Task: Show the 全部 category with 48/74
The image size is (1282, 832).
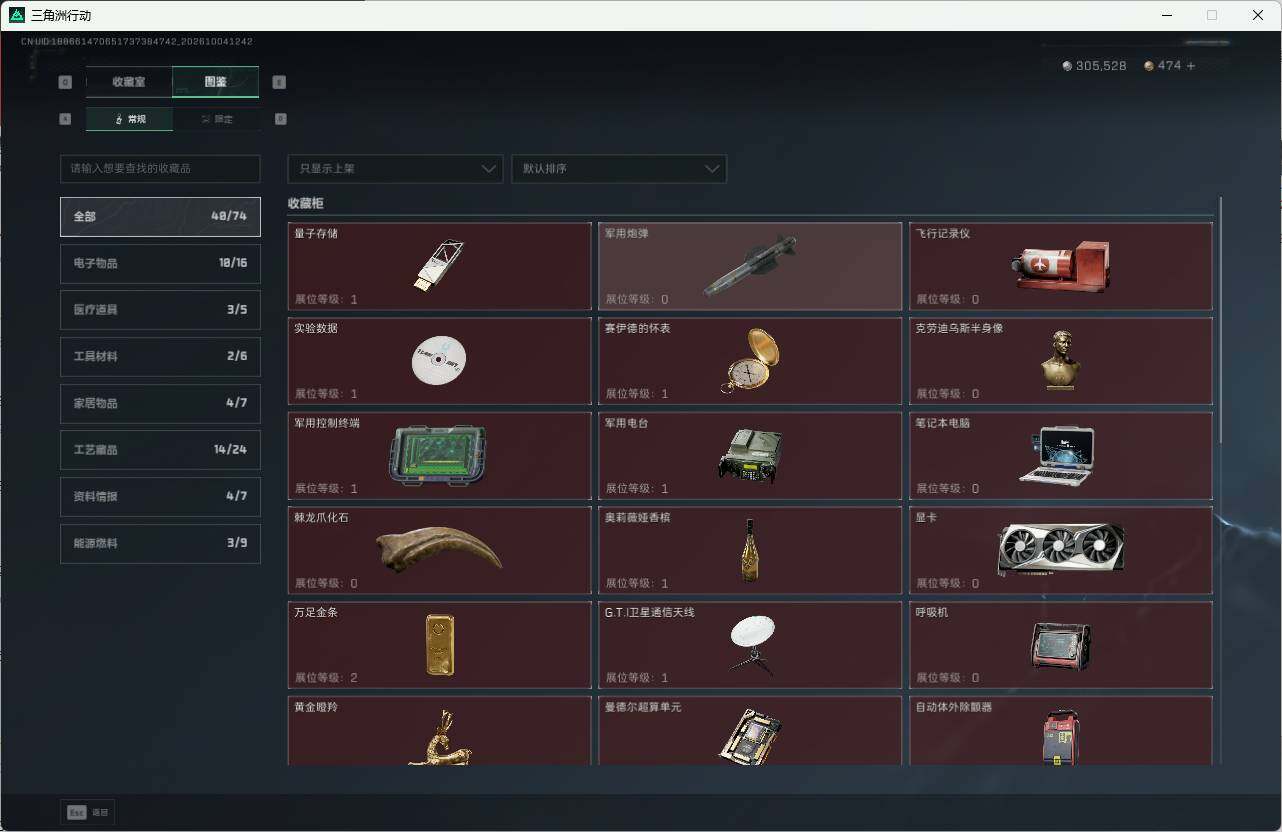Action: 160,217
